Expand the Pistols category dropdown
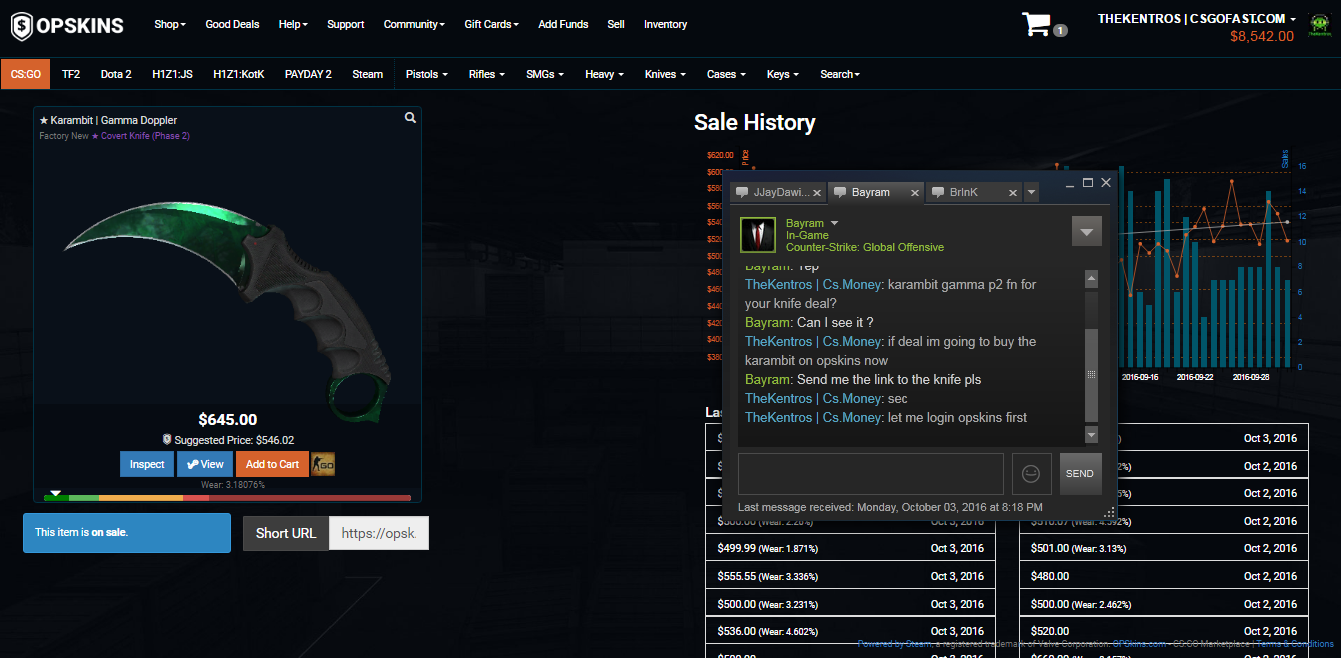This screenshot has width=1341, height=658. [x=427, y=74]
